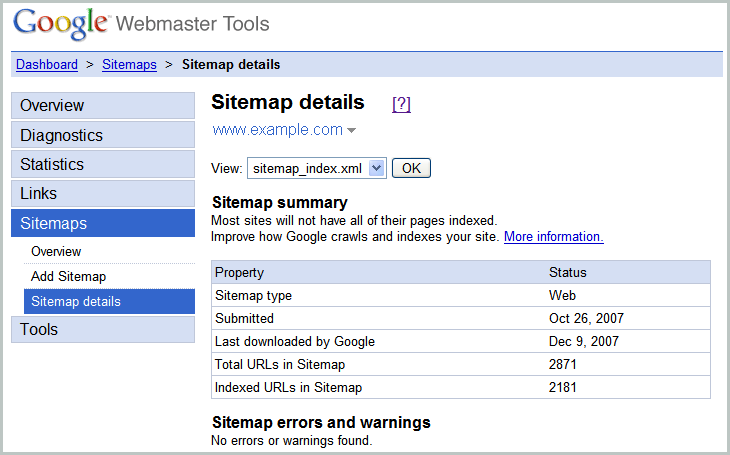Open the Dashboard breadcrumb link
730x455 pixels.
coord(47,64)
